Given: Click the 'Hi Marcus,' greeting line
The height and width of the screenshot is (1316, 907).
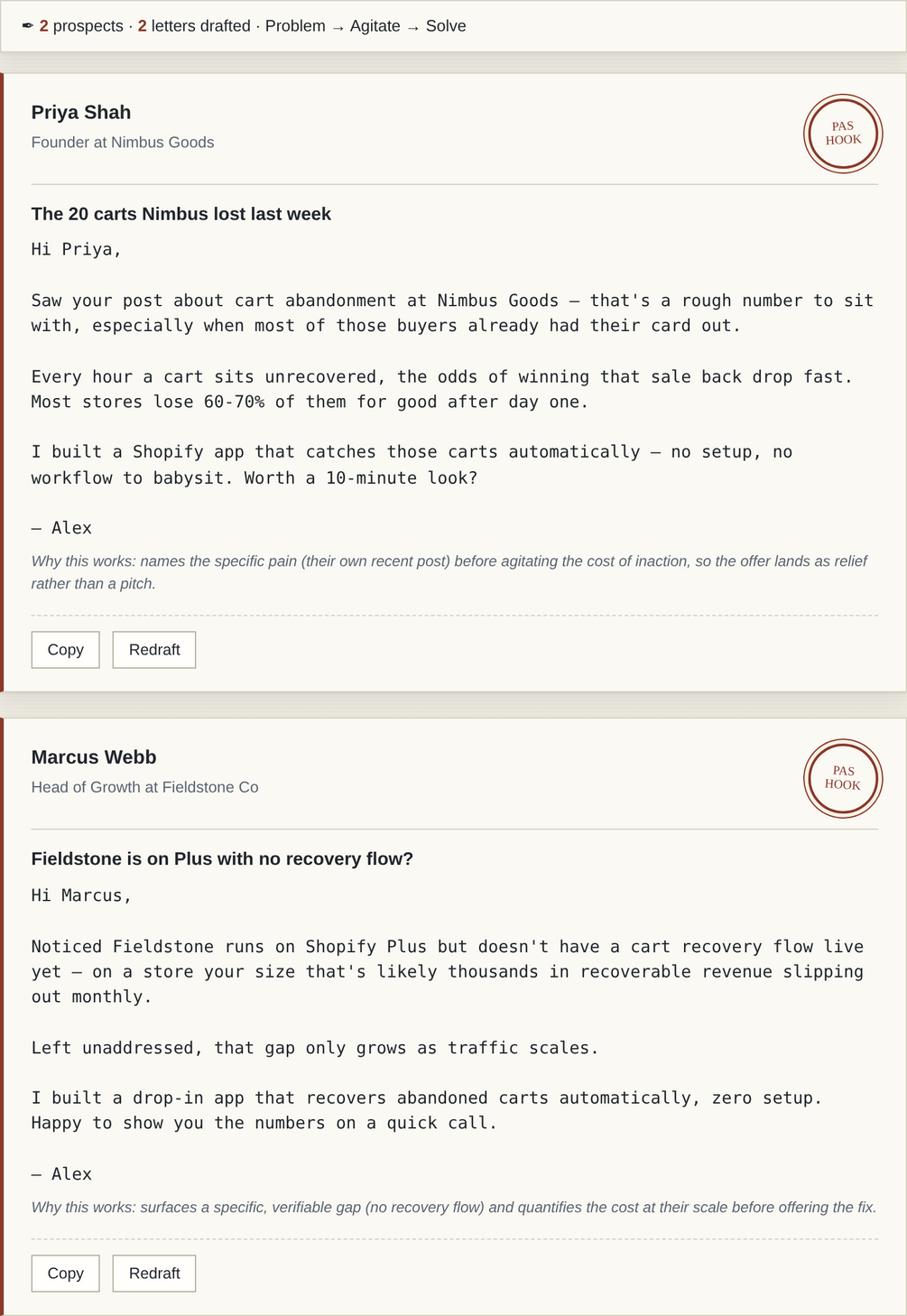Looking at the screenshot, I should [82, 895].
